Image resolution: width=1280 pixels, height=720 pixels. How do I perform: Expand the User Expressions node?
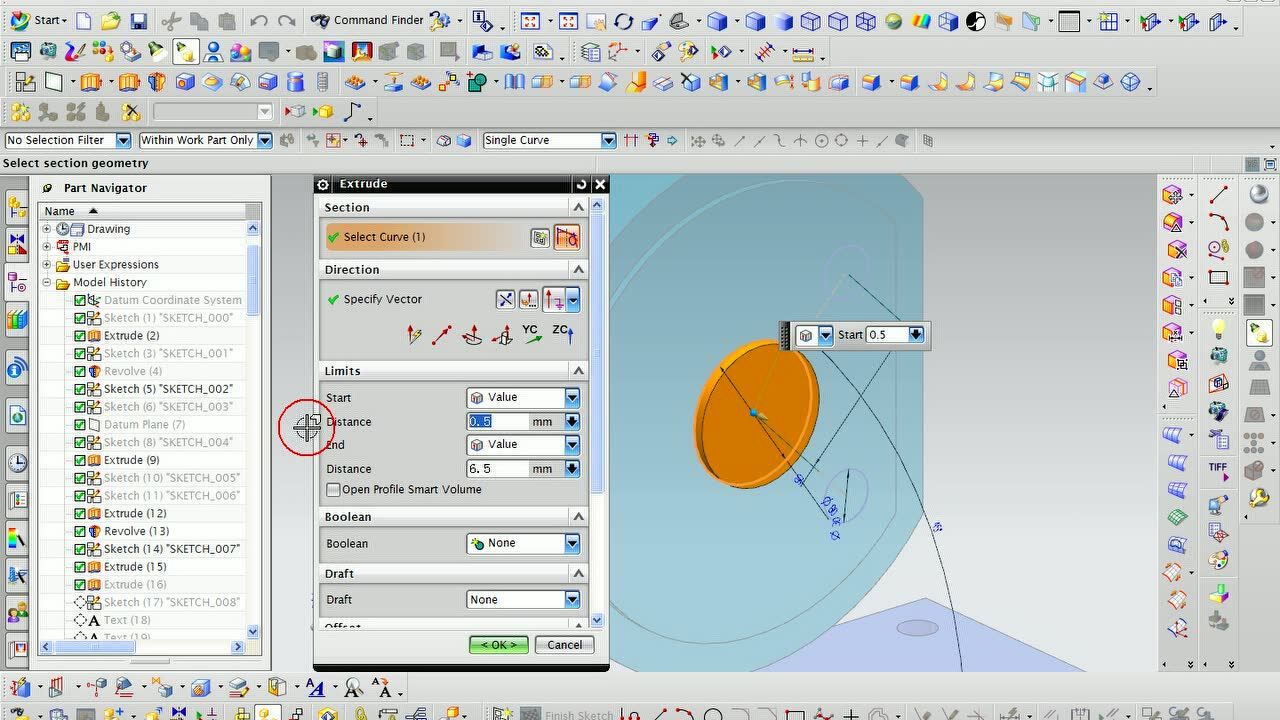46,264
